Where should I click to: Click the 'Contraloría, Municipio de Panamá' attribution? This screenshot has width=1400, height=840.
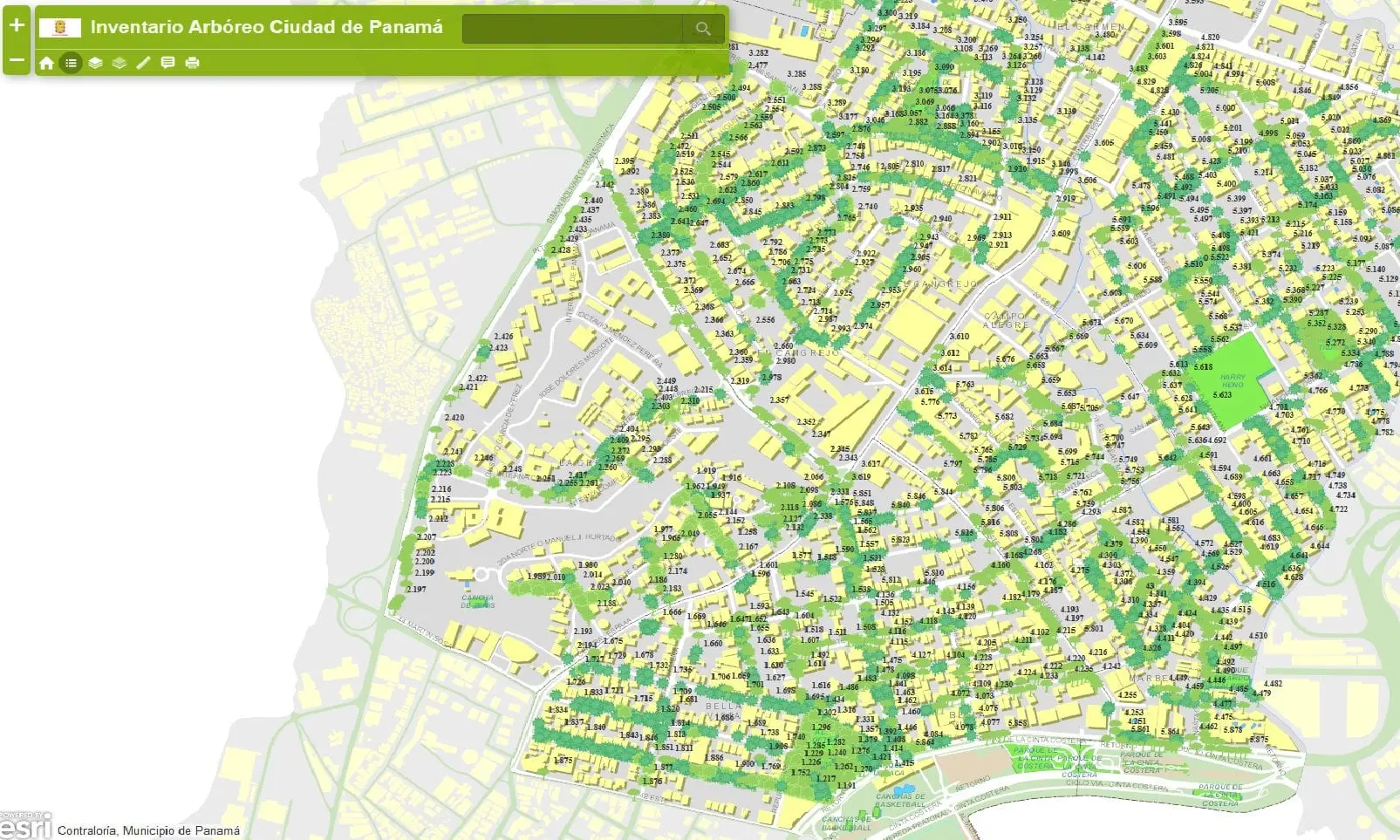point(148,830)
